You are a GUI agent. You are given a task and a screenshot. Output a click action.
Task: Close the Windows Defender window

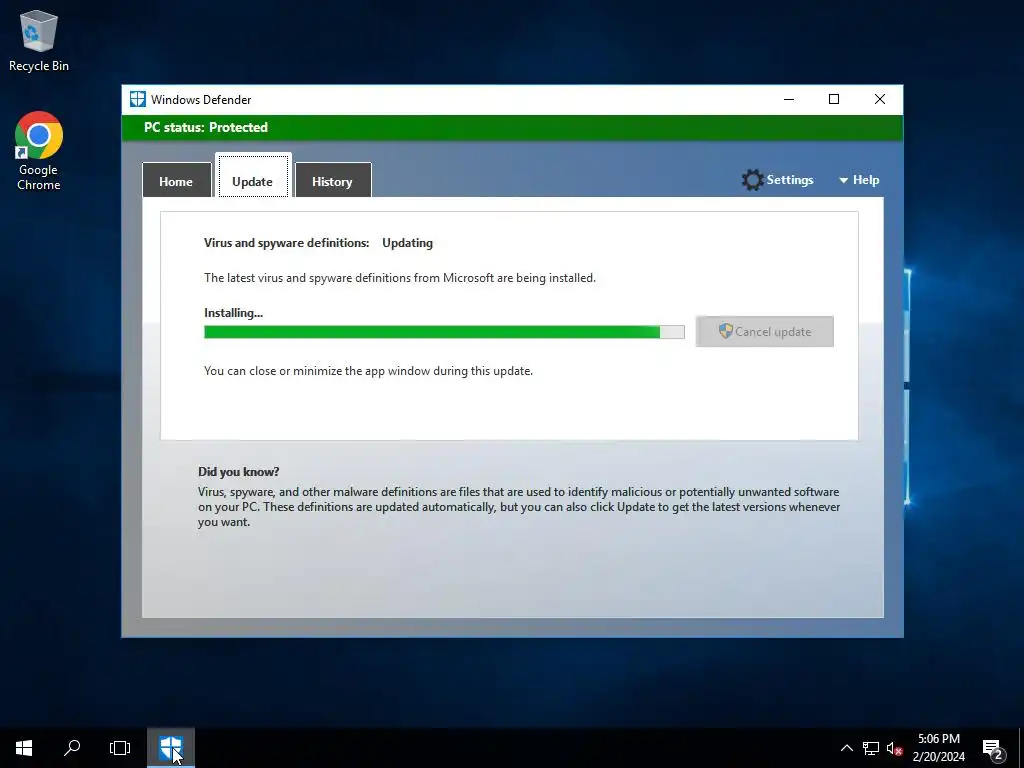(x=880, y=99)
